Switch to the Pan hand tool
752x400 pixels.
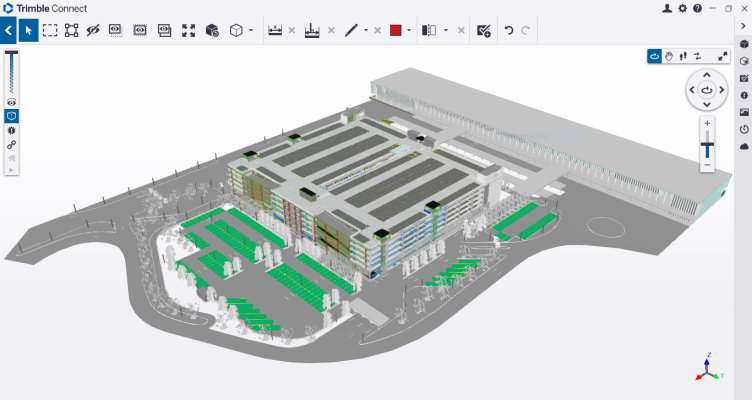[670, 56]
